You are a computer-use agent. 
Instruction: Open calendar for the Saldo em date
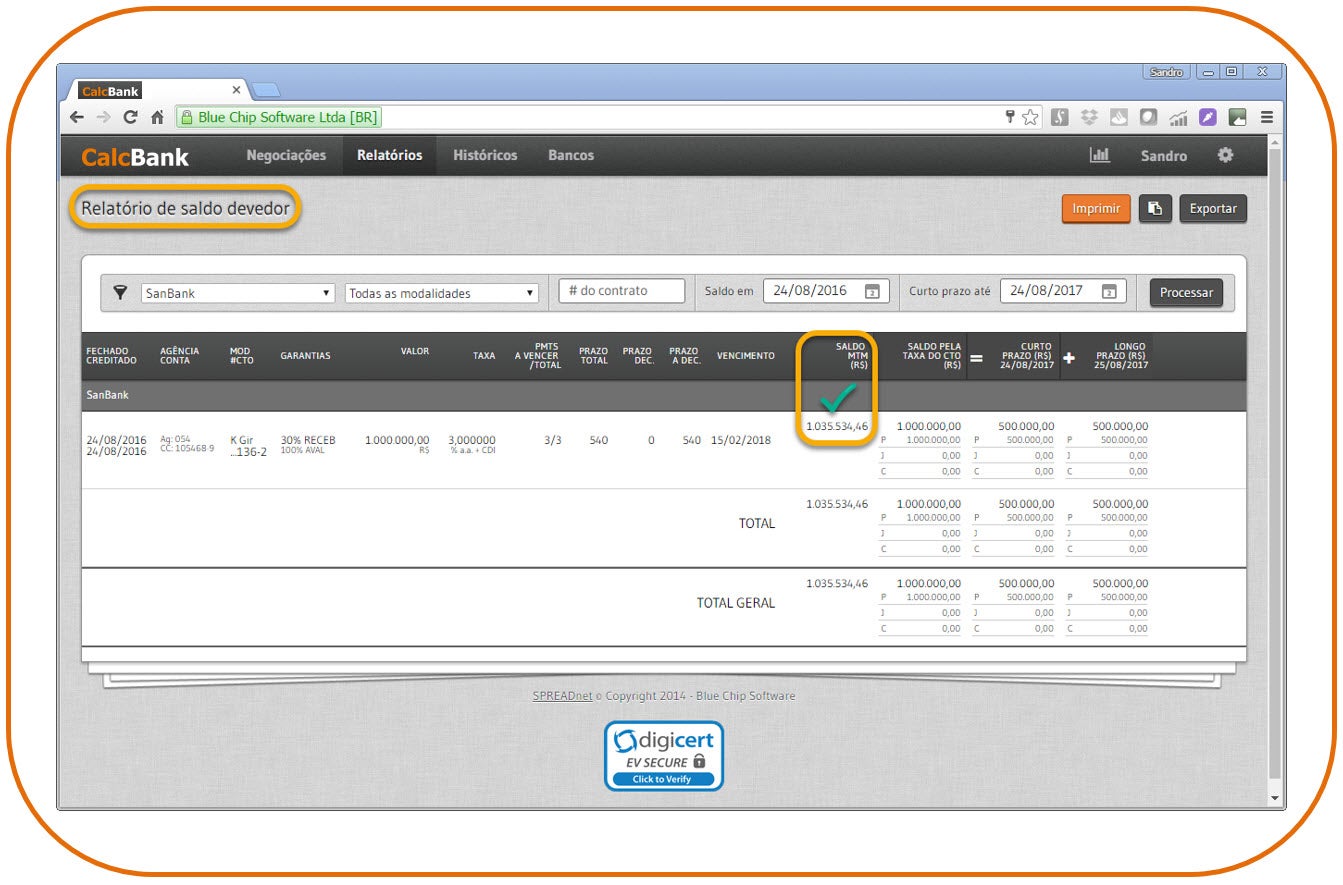(x=871, y=292)
